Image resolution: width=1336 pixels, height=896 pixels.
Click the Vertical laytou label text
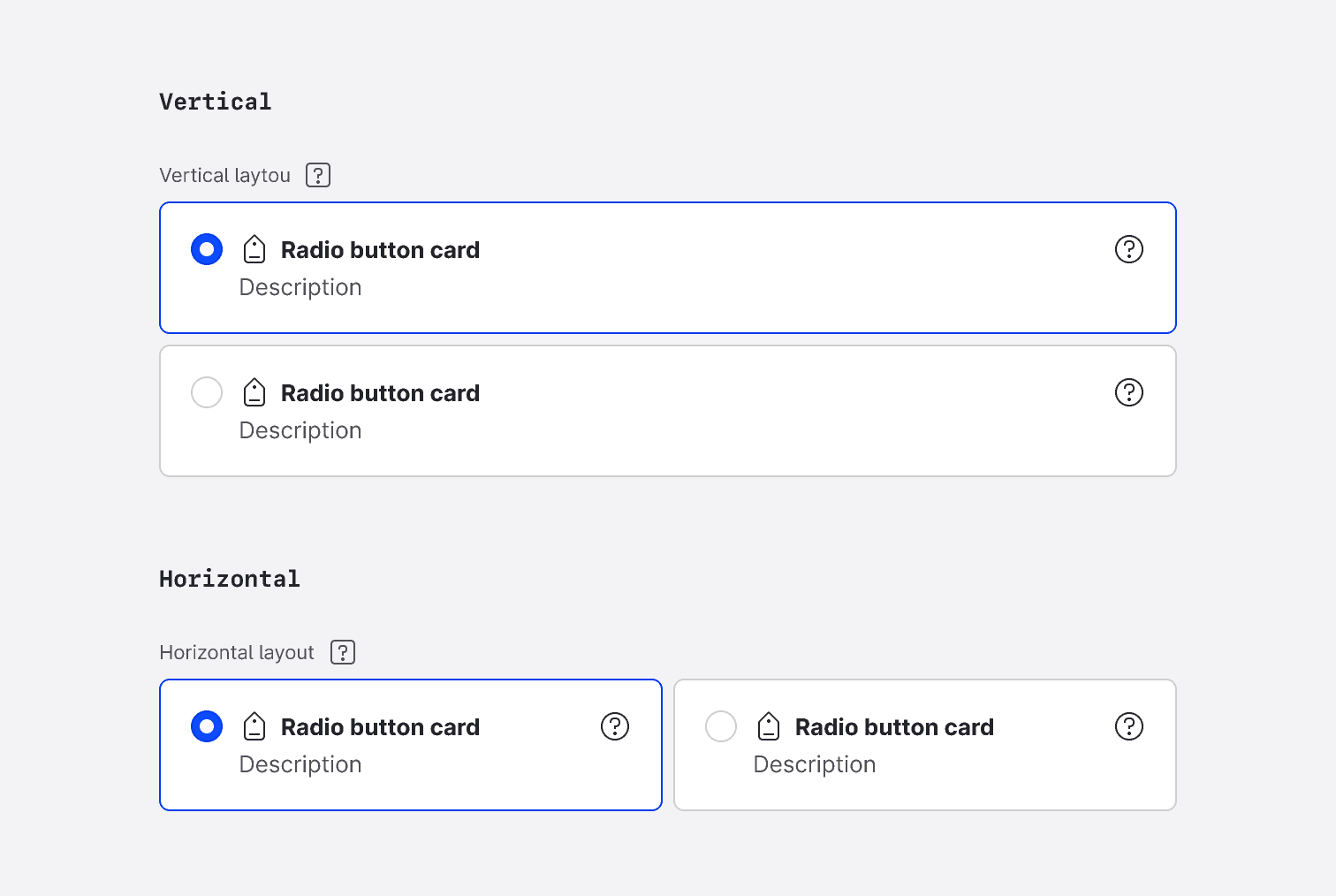(224, 174)
